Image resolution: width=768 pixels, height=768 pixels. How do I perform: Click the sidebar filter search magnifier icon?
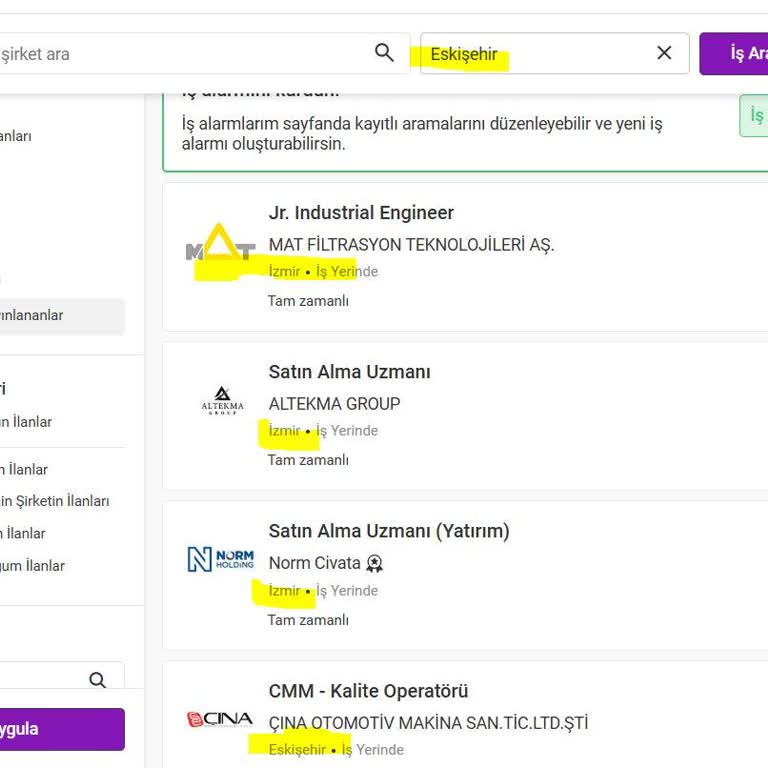[97, 680]
